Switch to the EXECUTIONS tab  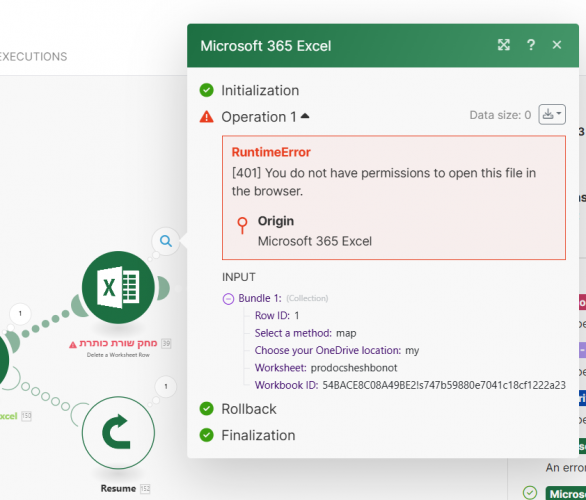(33, 56)
